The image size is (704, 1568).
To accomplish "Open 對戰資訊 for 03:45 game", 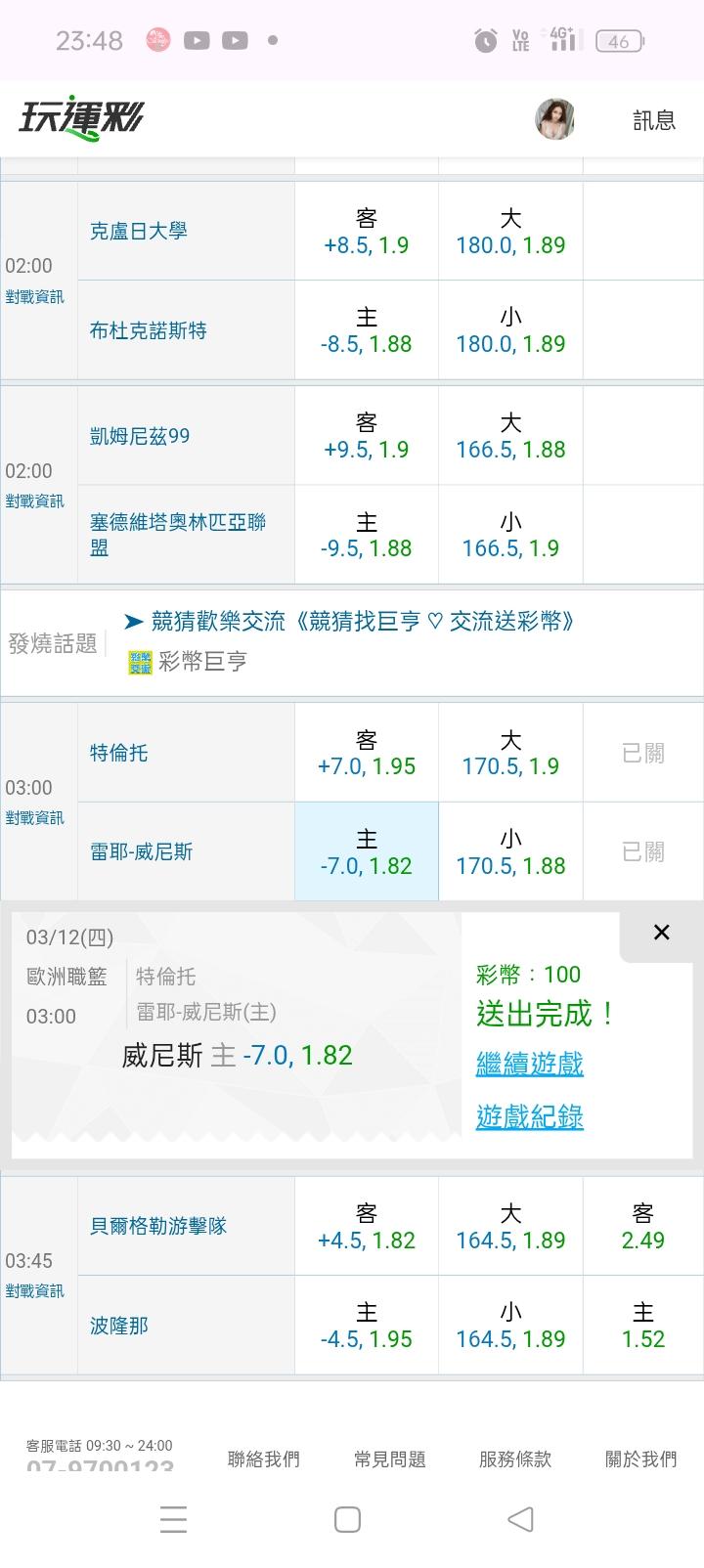I will click(34, 1291).
